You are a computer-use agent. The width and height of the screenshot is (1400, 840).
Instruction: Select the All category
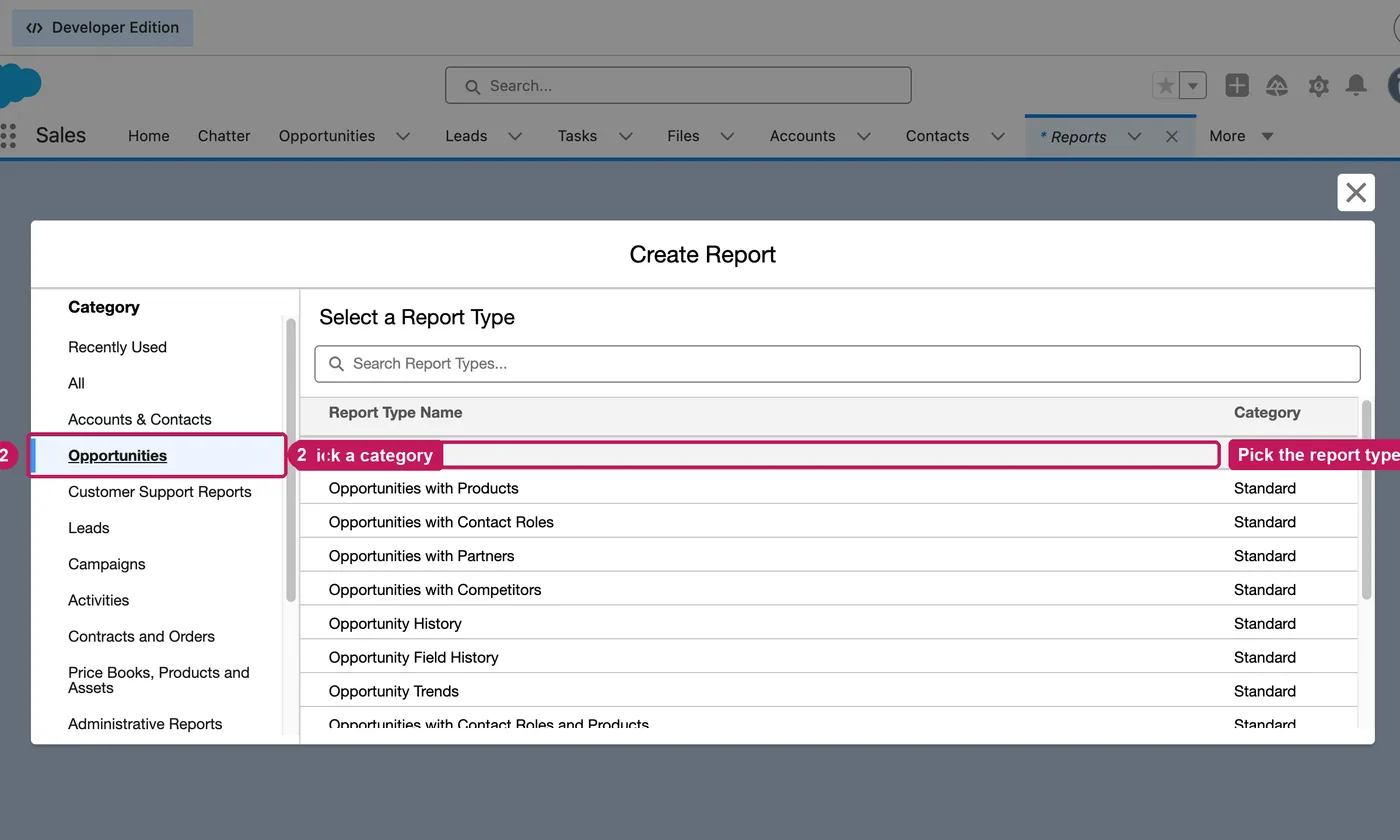[x=76, y=383]
